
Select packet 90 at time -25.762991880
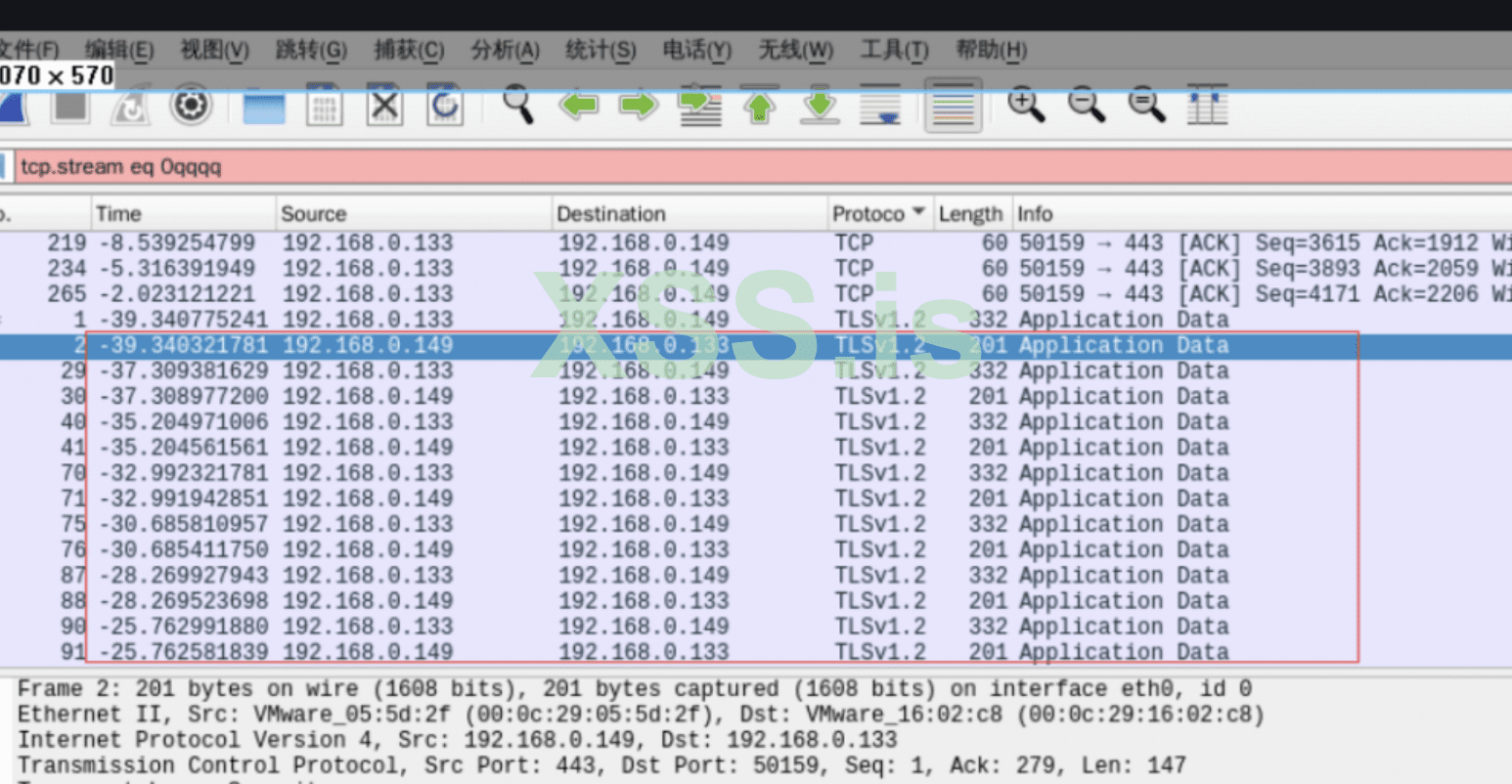pos(756,626)
